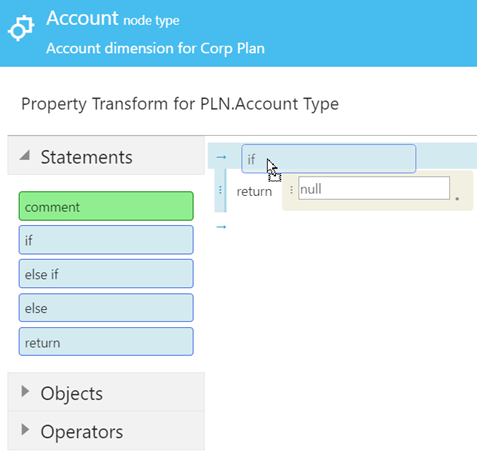Screen dimensions: 477x457
Task: Click the Objects header label
Action: point(72,393)
